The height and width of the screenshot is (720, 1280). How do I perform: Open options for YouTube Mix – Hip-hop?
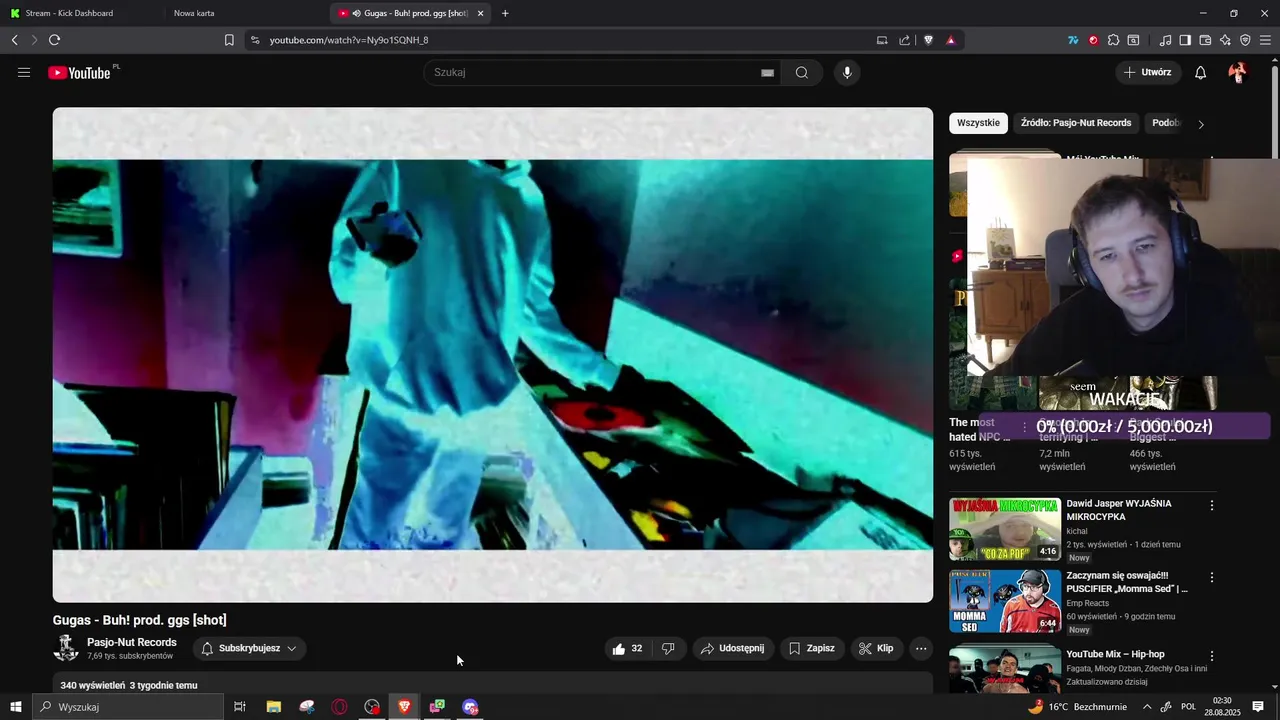tap(1211, 656)
